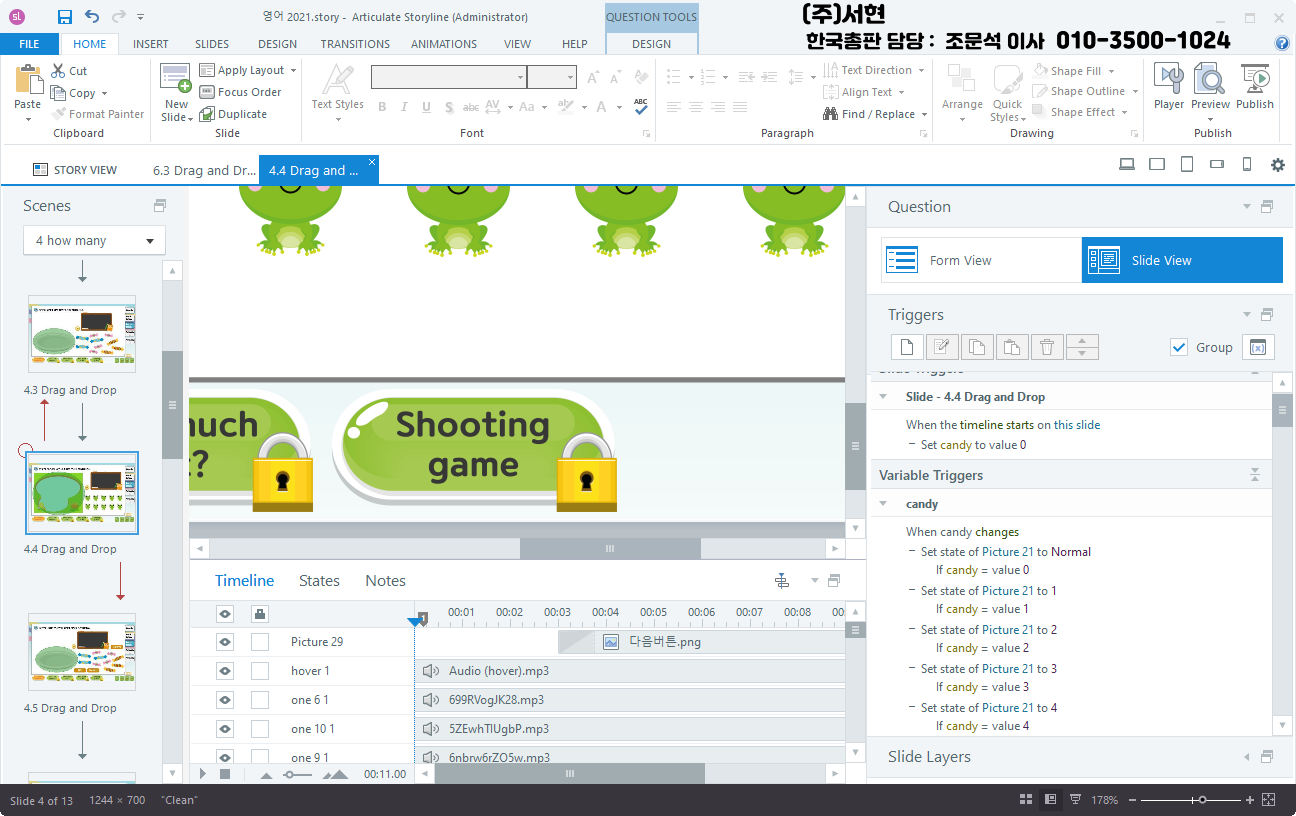Open the font name combo box
This screenshot has width=1296, height=816.
448,77
